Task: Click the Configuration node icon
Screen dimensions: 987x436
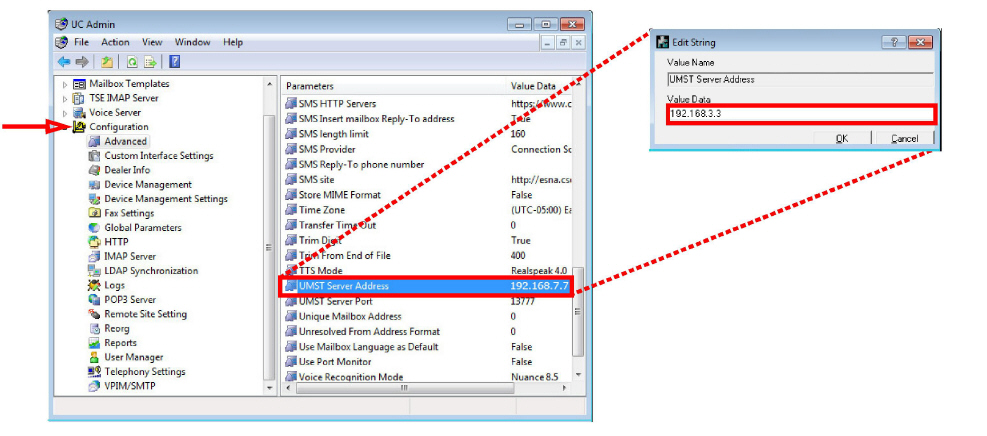Action: pos(79,127)
